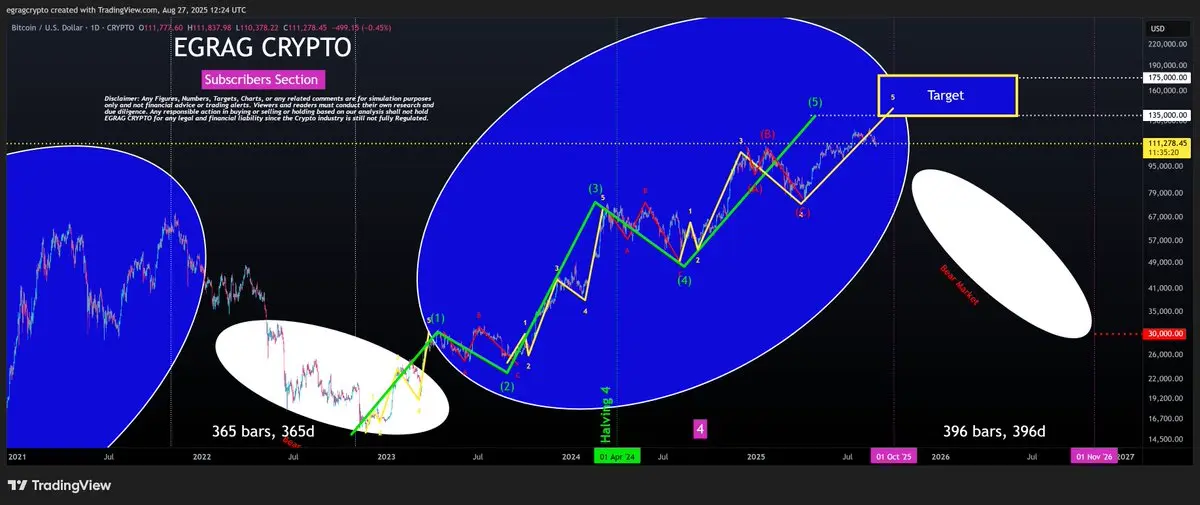This screenshot has height=505, width=1200.
Task: Click the green wave label '(2)'
Action: 507,386
